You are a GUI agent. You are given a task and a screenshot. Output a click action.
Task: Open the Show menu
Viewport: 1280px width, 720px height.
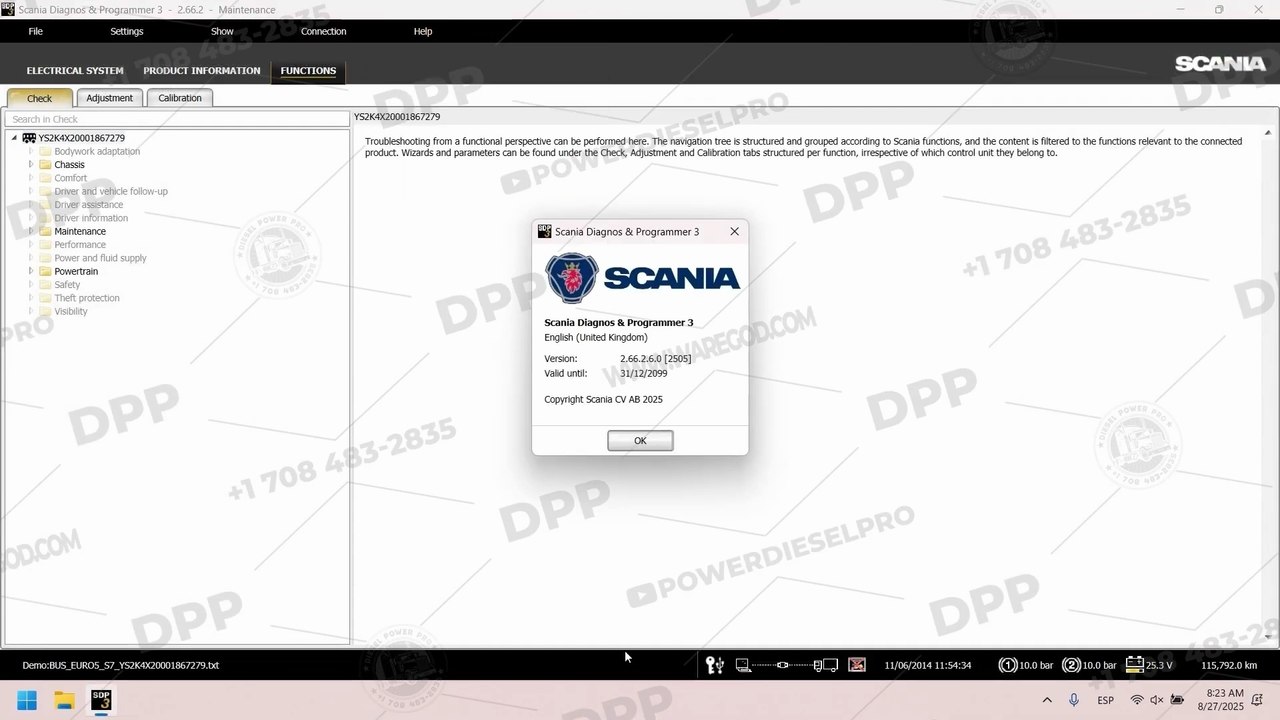point(222,31)
